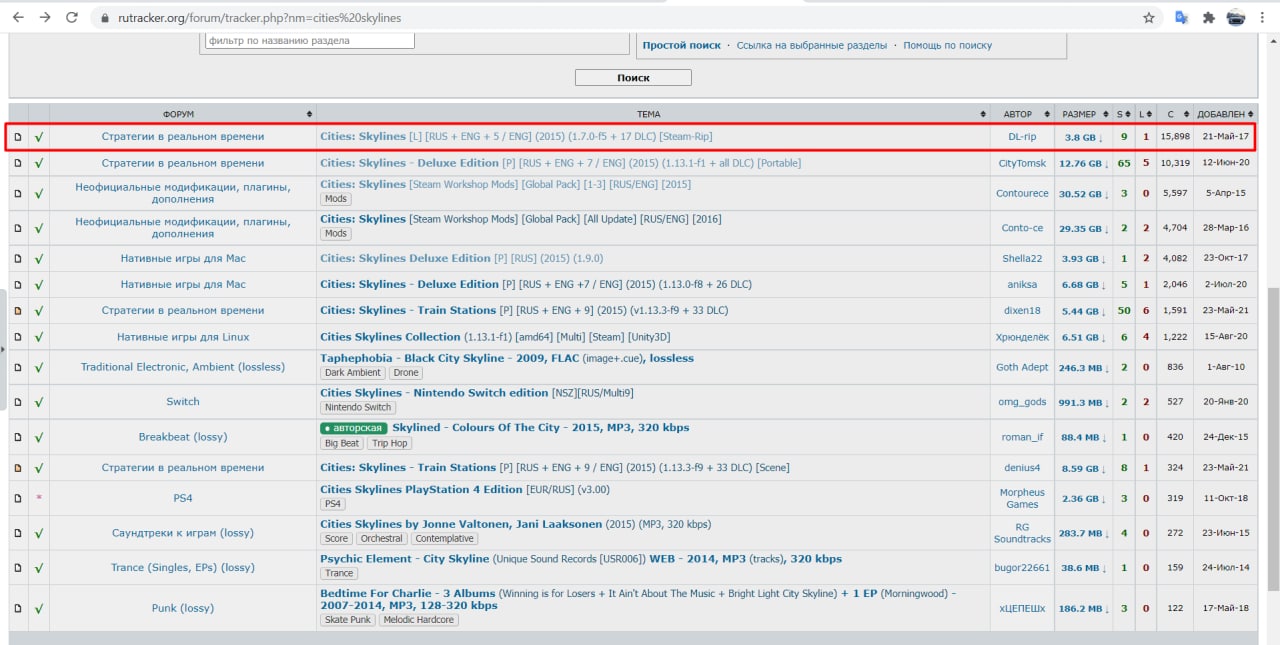Click the topic icon in the Хрюнделёк row
Viewport: 1280px width, 645px height.
[x=18, y=337]
